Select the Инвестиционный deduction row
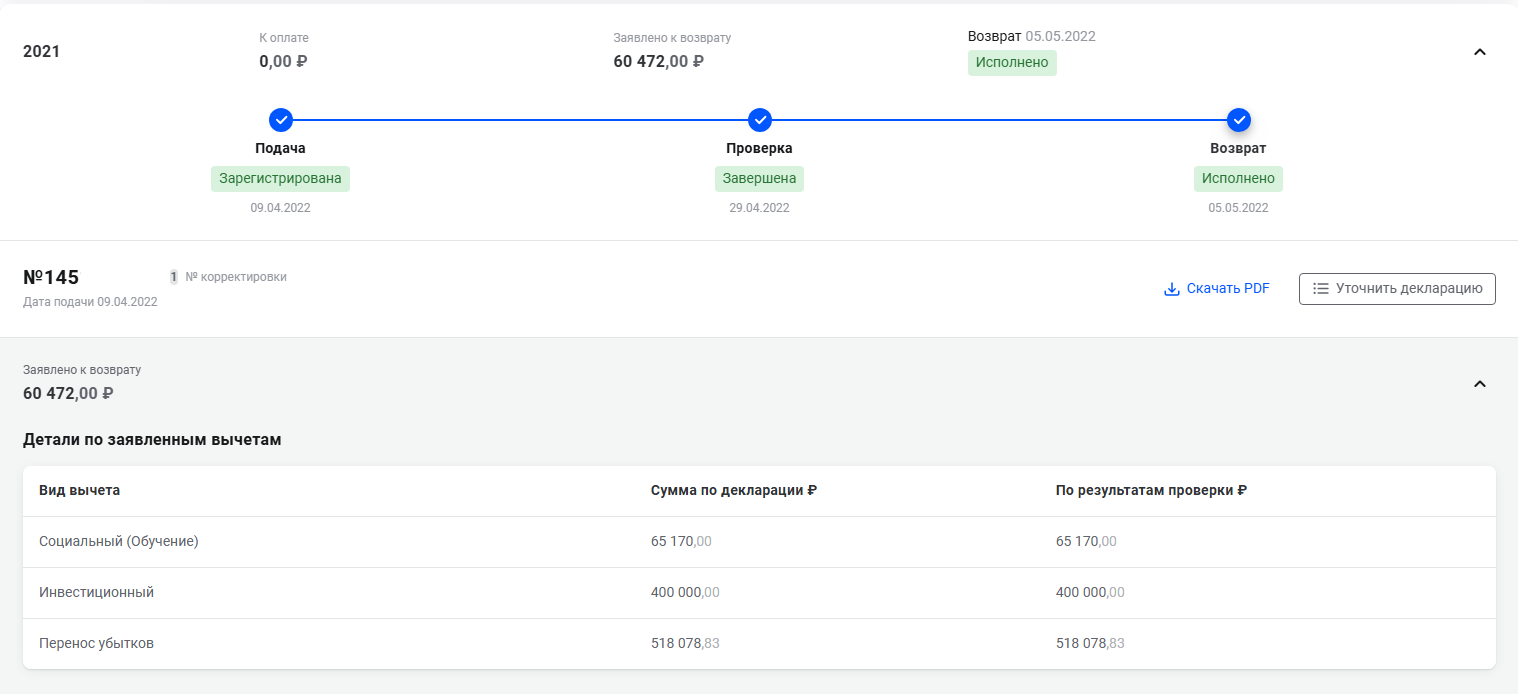1518x694 pixels. [97, 593]
